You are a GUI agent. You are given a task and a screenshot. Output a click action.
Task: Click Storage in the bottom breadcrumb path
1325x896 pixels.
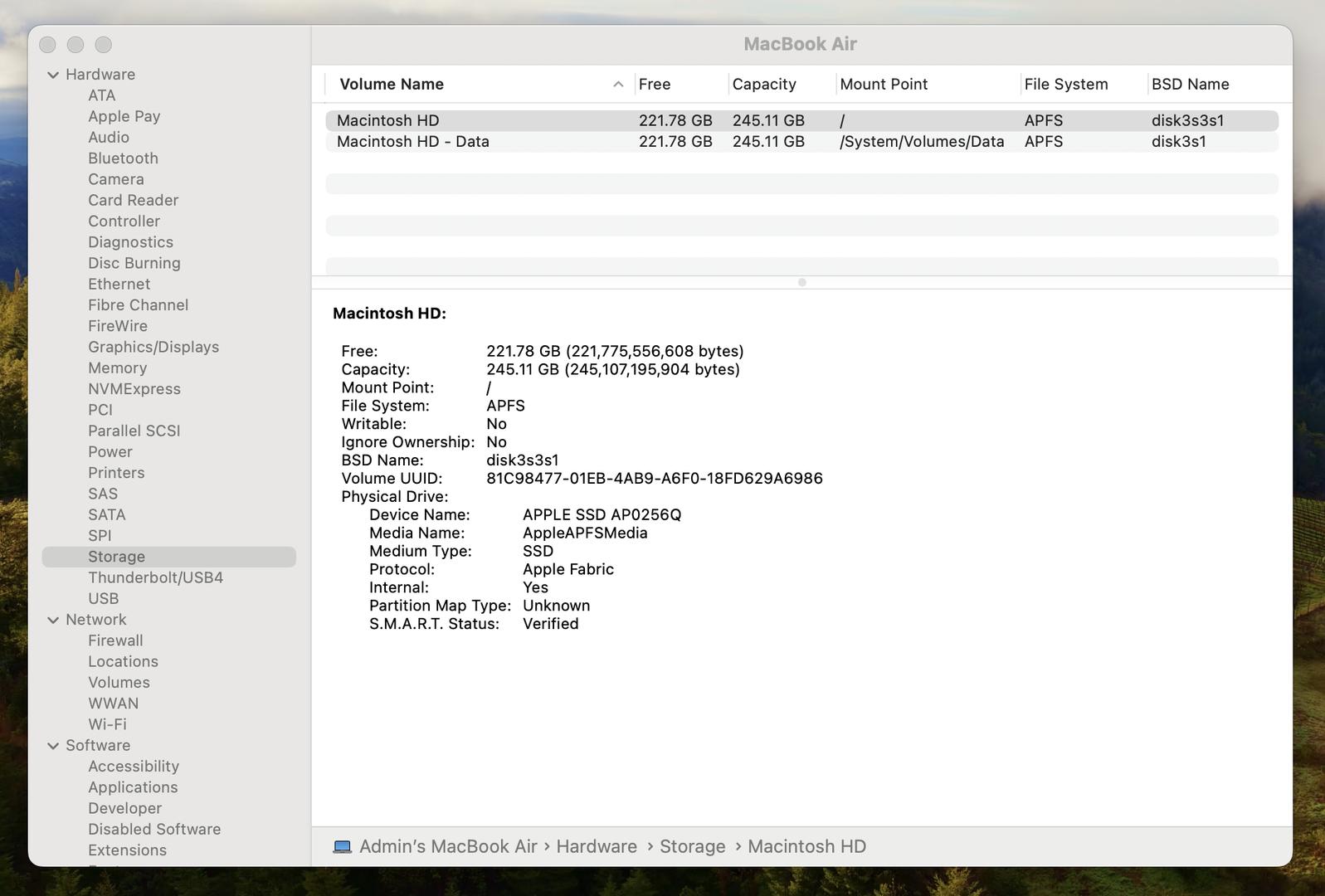click(692, 847)
